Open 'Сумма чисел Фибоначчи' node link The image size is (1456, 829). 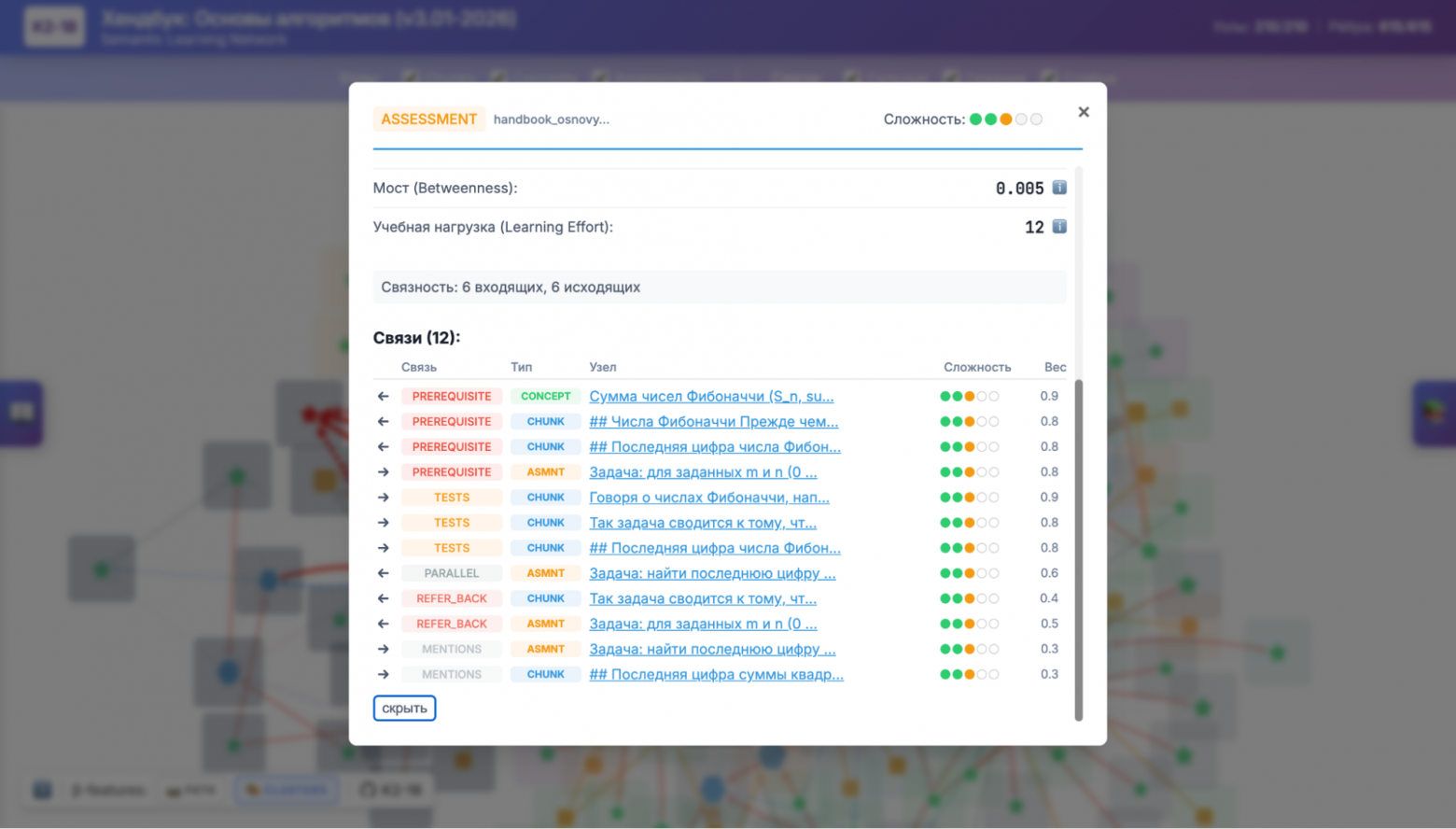coord(711,397)
